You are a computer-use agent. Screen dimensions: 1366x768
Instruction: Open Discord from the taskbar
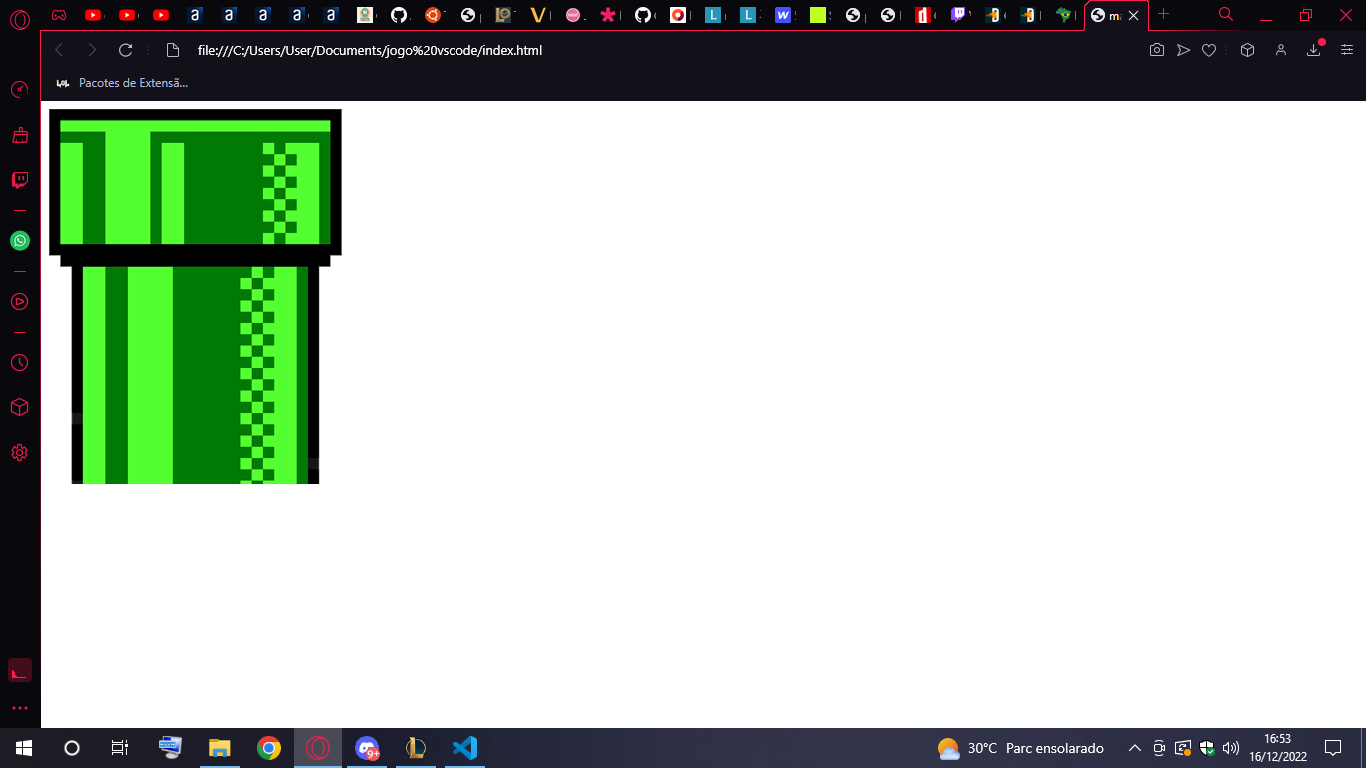pyautogui.click(x=367, y=748)
